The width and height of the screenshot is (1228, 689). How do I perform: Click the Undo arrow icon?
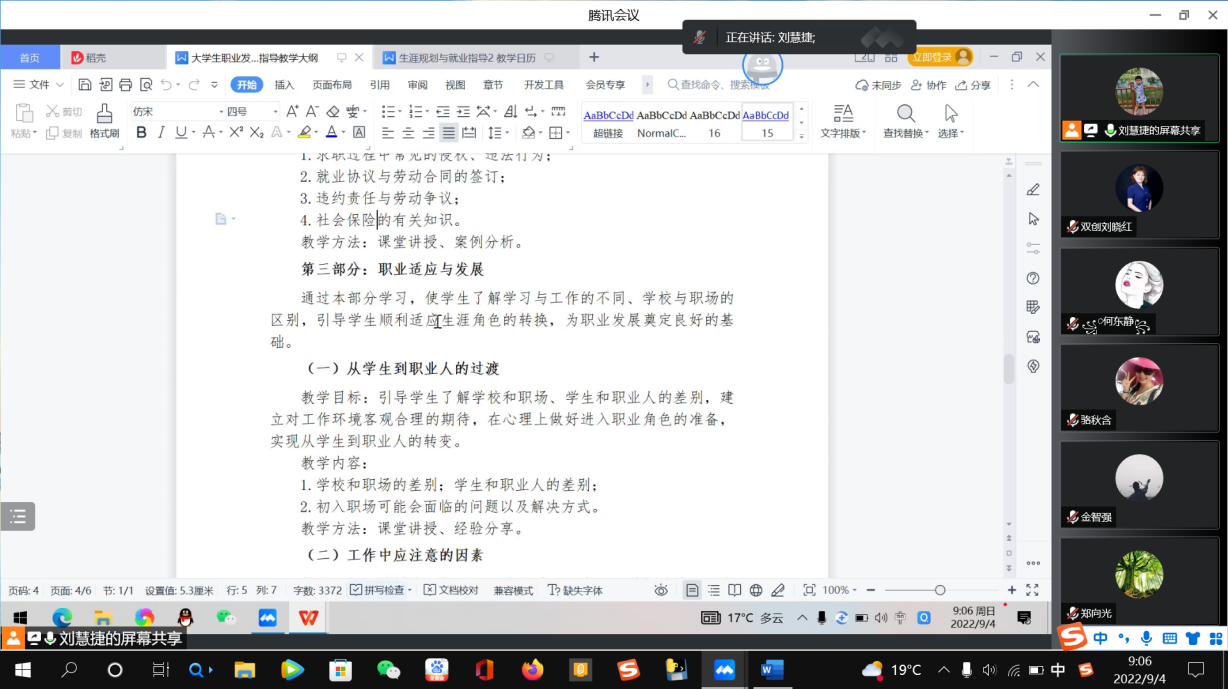tap(166, 85)
